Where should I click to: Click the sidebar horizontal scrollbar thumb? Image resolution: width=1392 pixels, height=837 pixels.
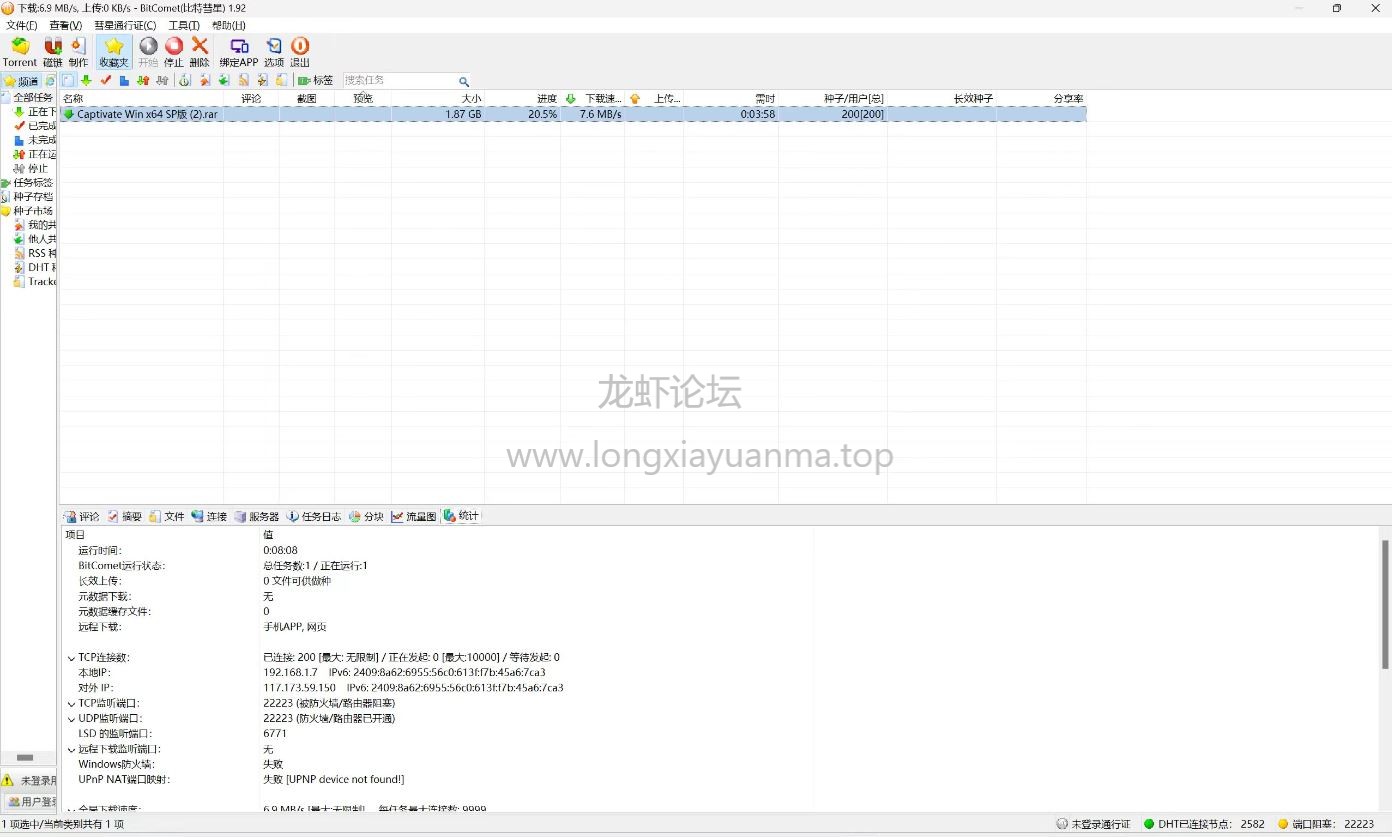click(x=25, y=758)
